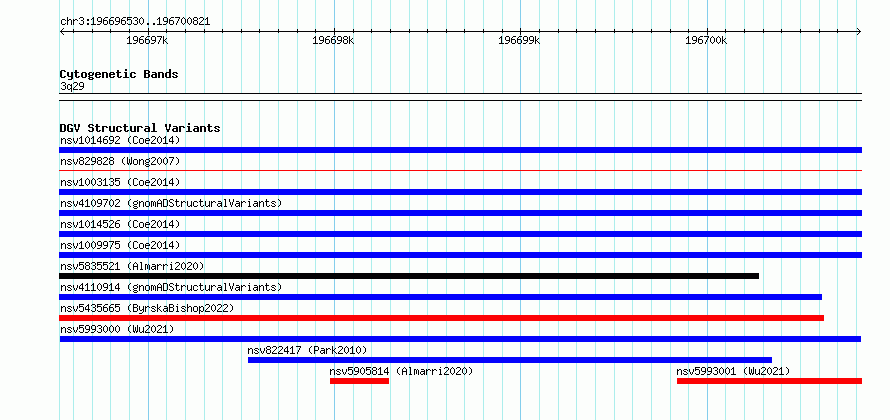Click the chr3:196696530..196700821 coordinate label
This screenshot has width=890, height=420.
pyautogui.click(x=135, y=22)
